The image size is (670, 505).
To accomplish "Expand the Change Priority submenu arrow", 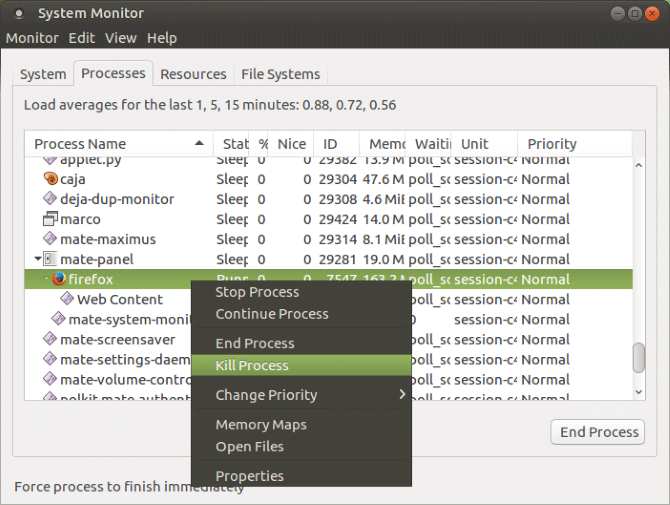I will [x=402, y=394].
